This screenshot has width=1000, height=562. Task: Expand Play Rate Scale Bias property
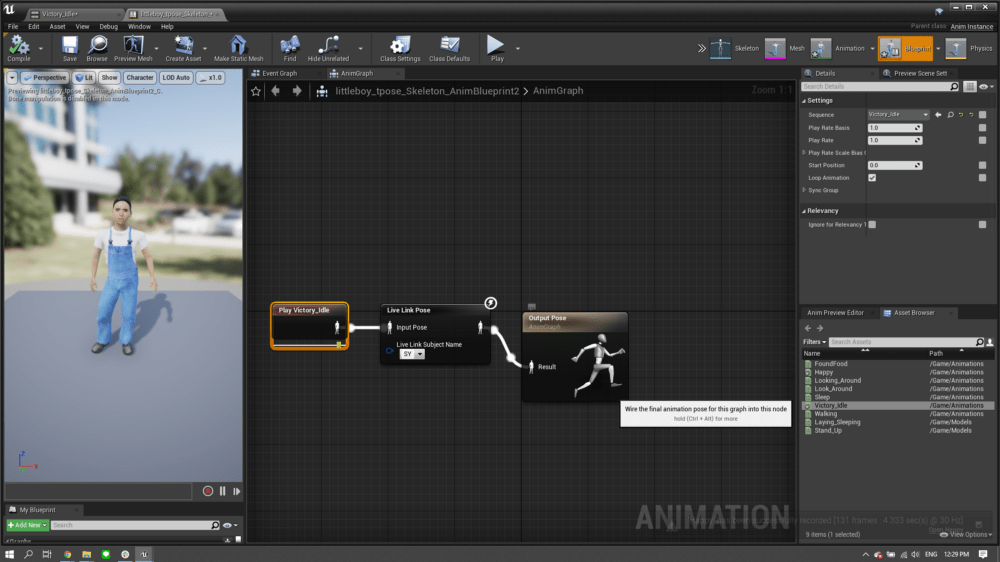(804, 153)
